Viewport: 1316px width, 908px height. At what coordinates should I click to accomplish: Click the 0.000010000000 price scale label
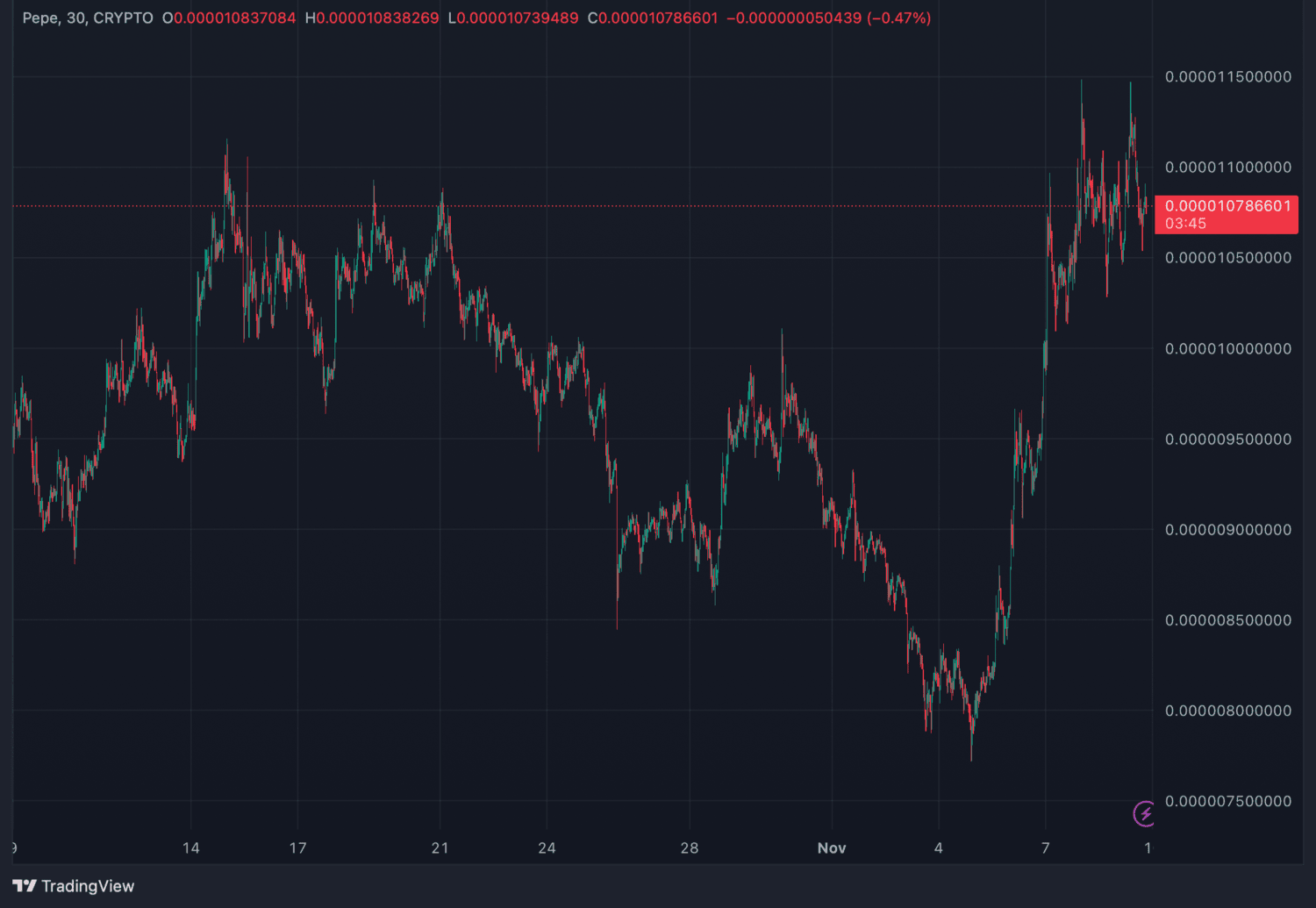click(1227, 349)
